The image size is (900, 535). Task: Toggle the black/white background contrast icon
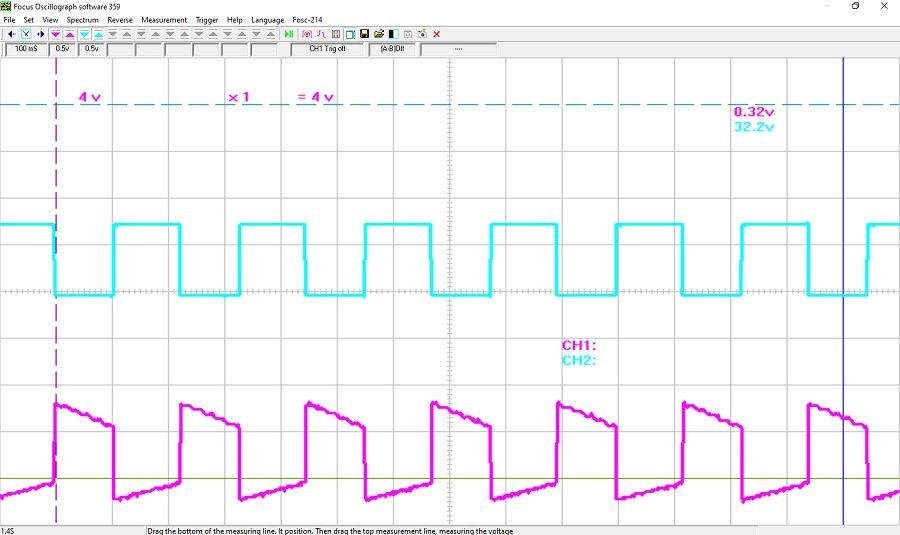(x=393, y=34)
